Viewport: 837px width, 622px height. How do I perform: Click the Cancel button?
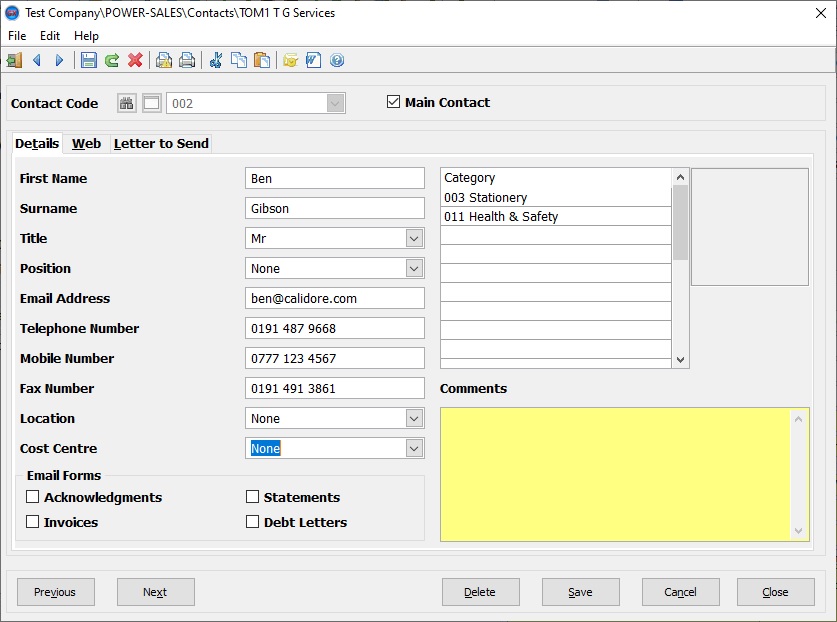click(x=680, y=592)
